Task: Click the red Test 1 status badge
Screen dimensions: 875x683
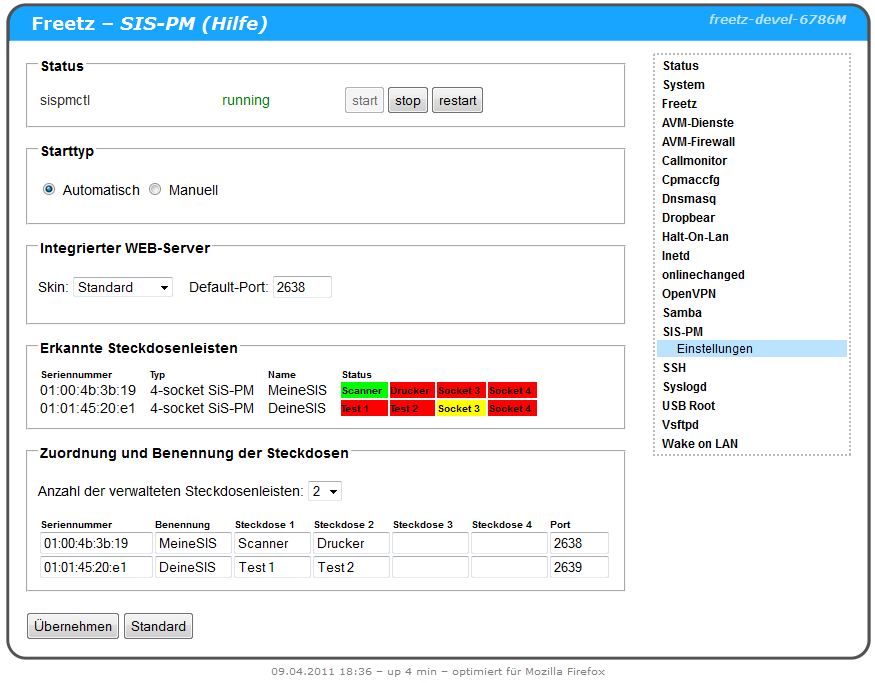Action: (x=363, y=408)
